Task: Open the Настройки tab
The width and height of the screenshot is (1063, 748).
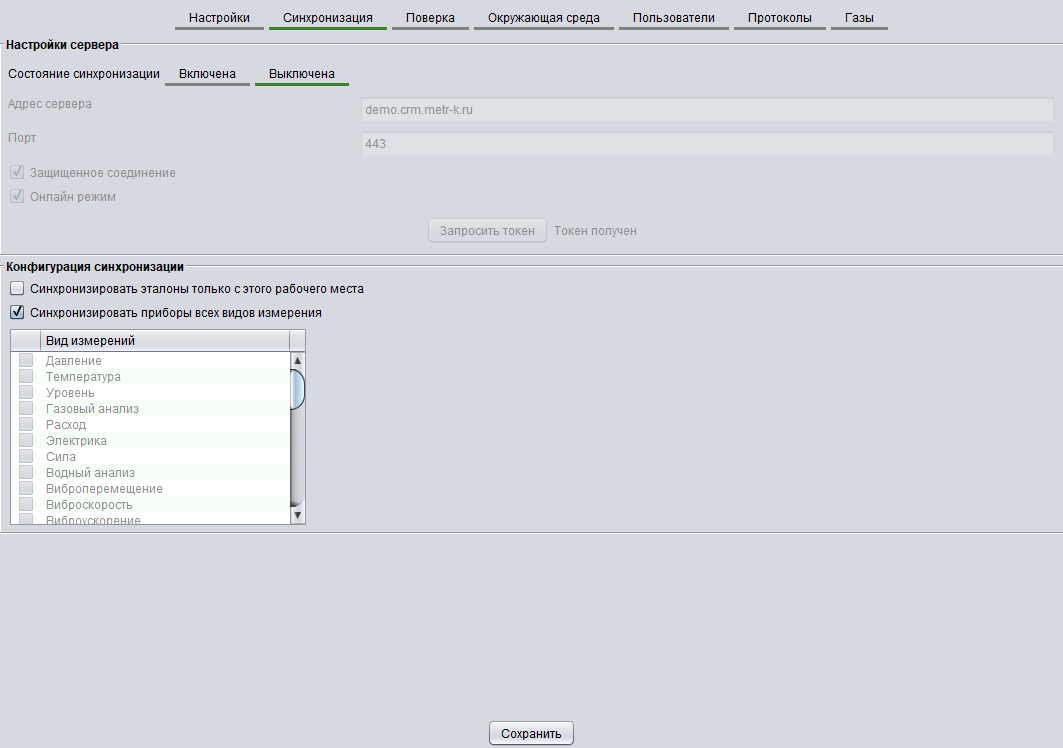Action: (x=219, y=18)
